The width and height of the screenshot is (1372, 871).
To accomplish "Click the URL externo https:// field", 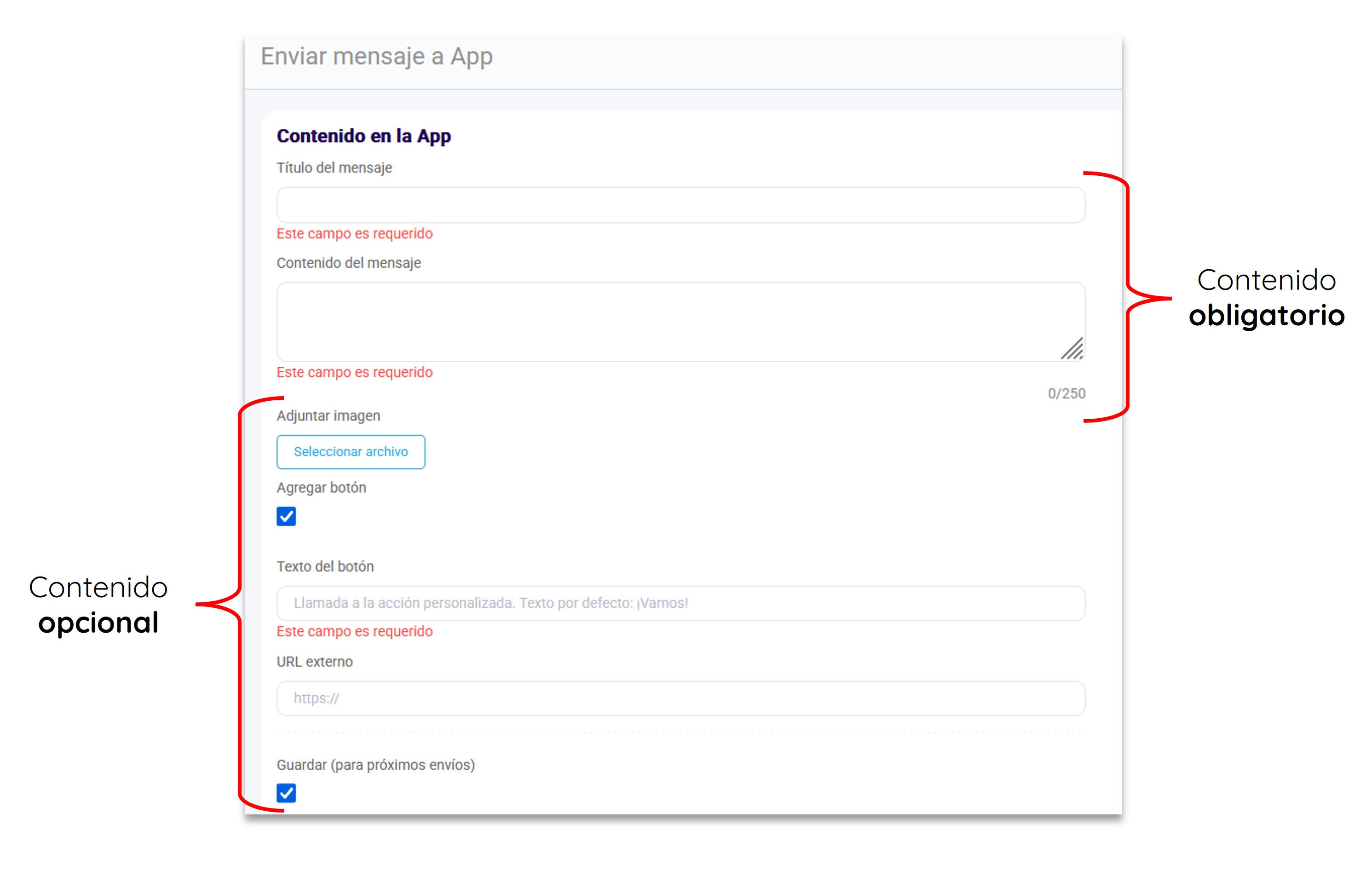I will tap(680, 698).
